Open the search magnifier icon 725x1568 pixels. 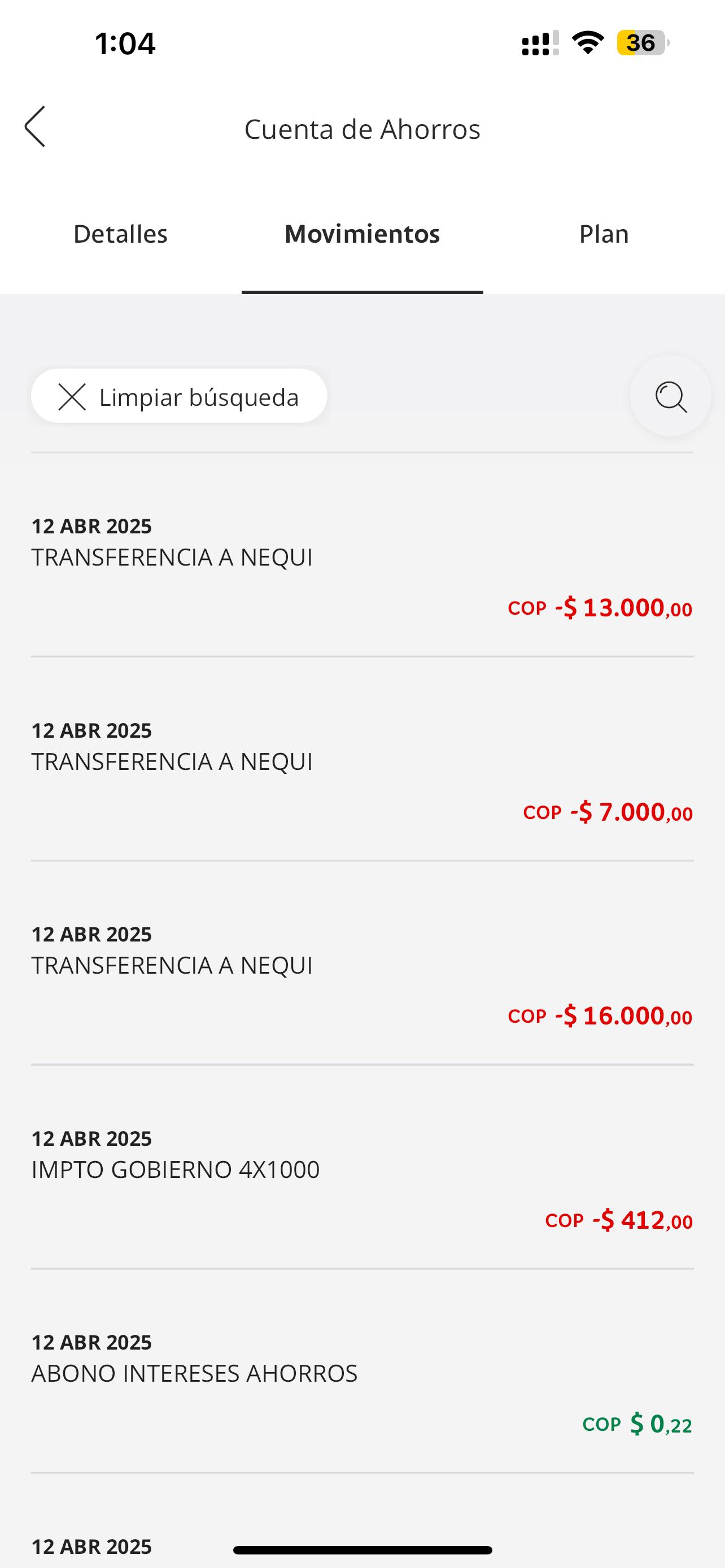(x=670, y=397)
